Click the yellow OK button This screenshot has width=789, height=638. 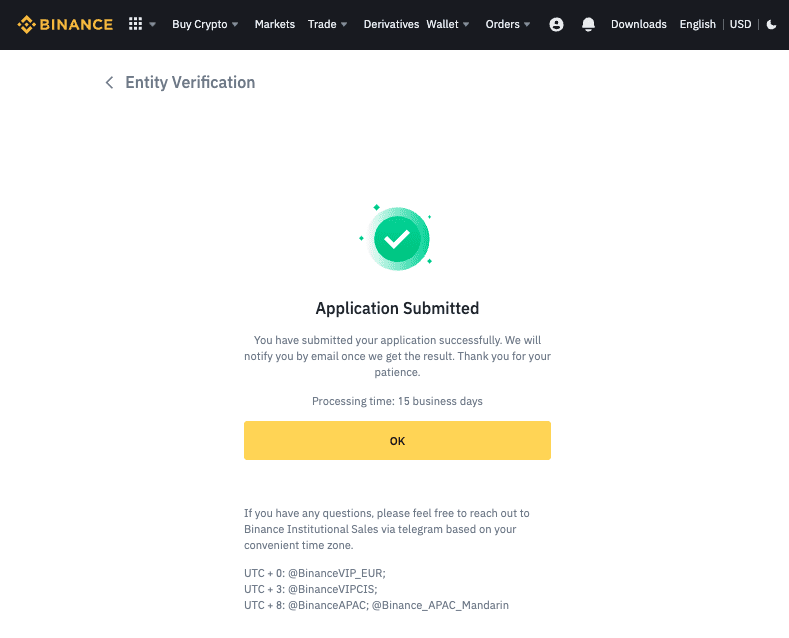[x=398, y=441]
